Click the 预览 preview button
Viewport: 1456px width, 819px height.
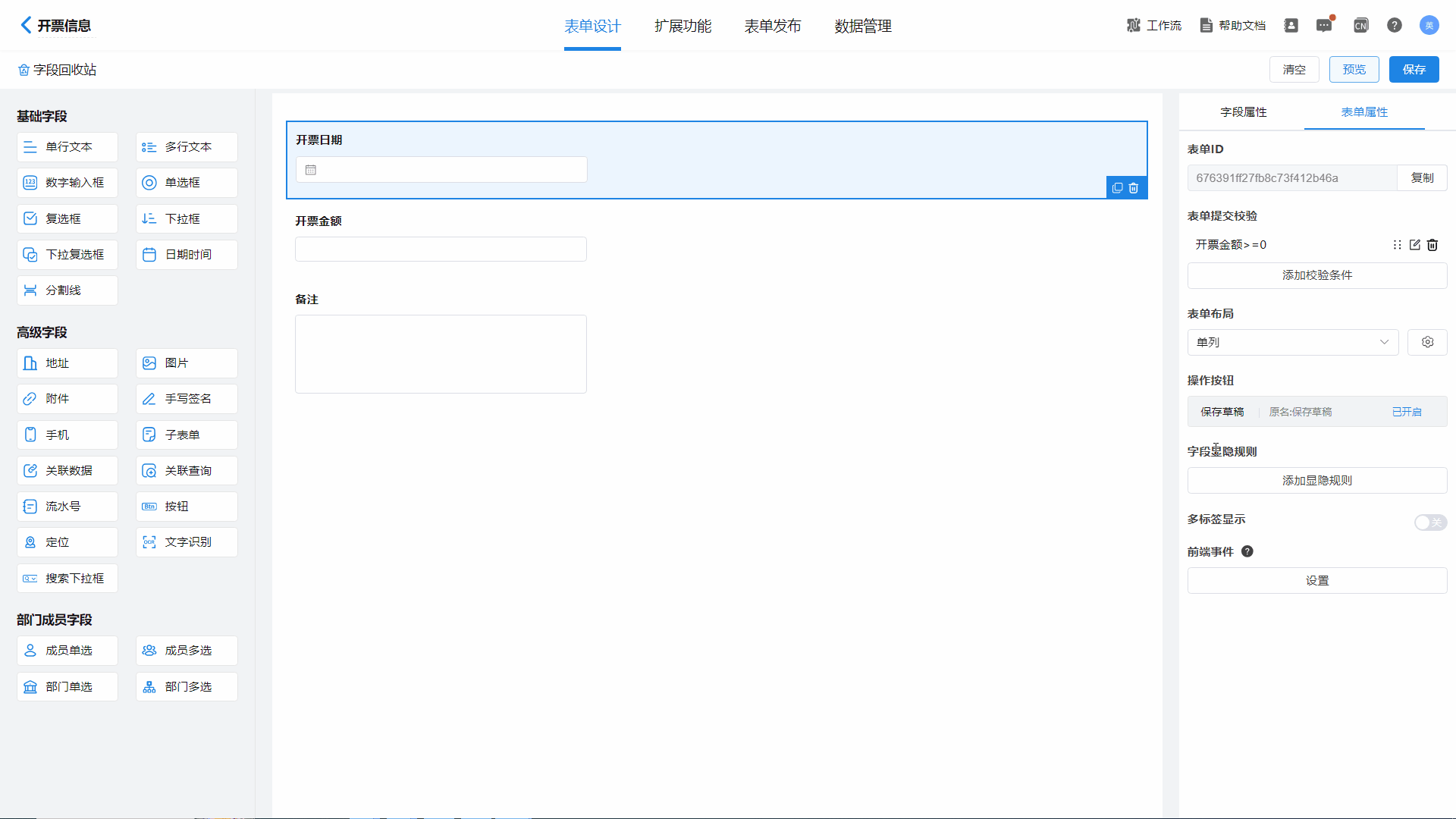pyautogui.click(x=1354, y=70)
